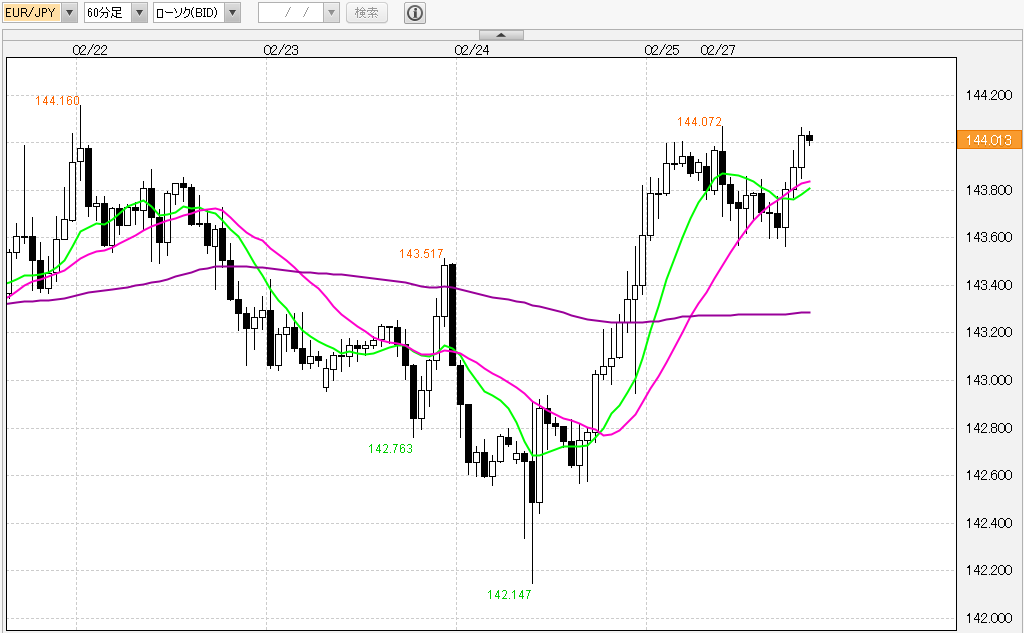The width and height of the screenshot is (1024, 633).
Task: Click the 142.400 price axis label
Action: click(x=989, y=523)
